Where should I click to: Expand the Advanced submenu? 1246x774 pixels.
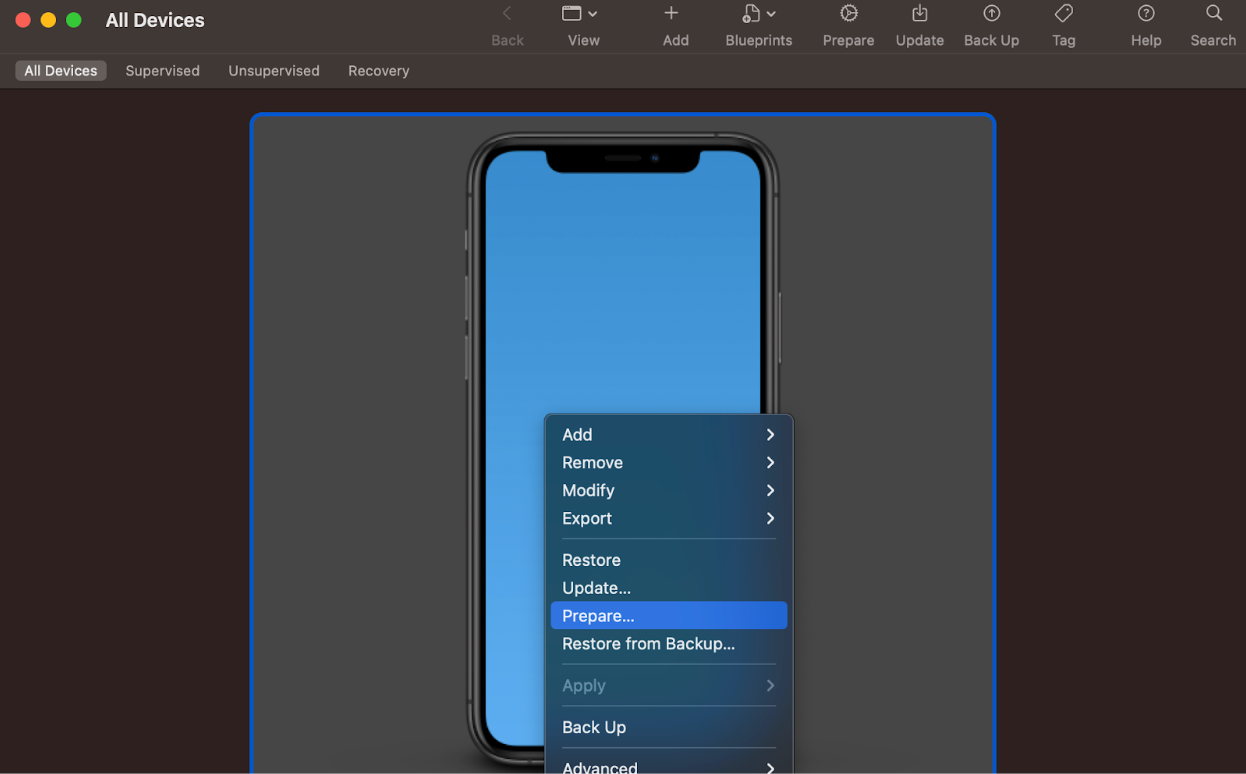click(x=668, y=765)
